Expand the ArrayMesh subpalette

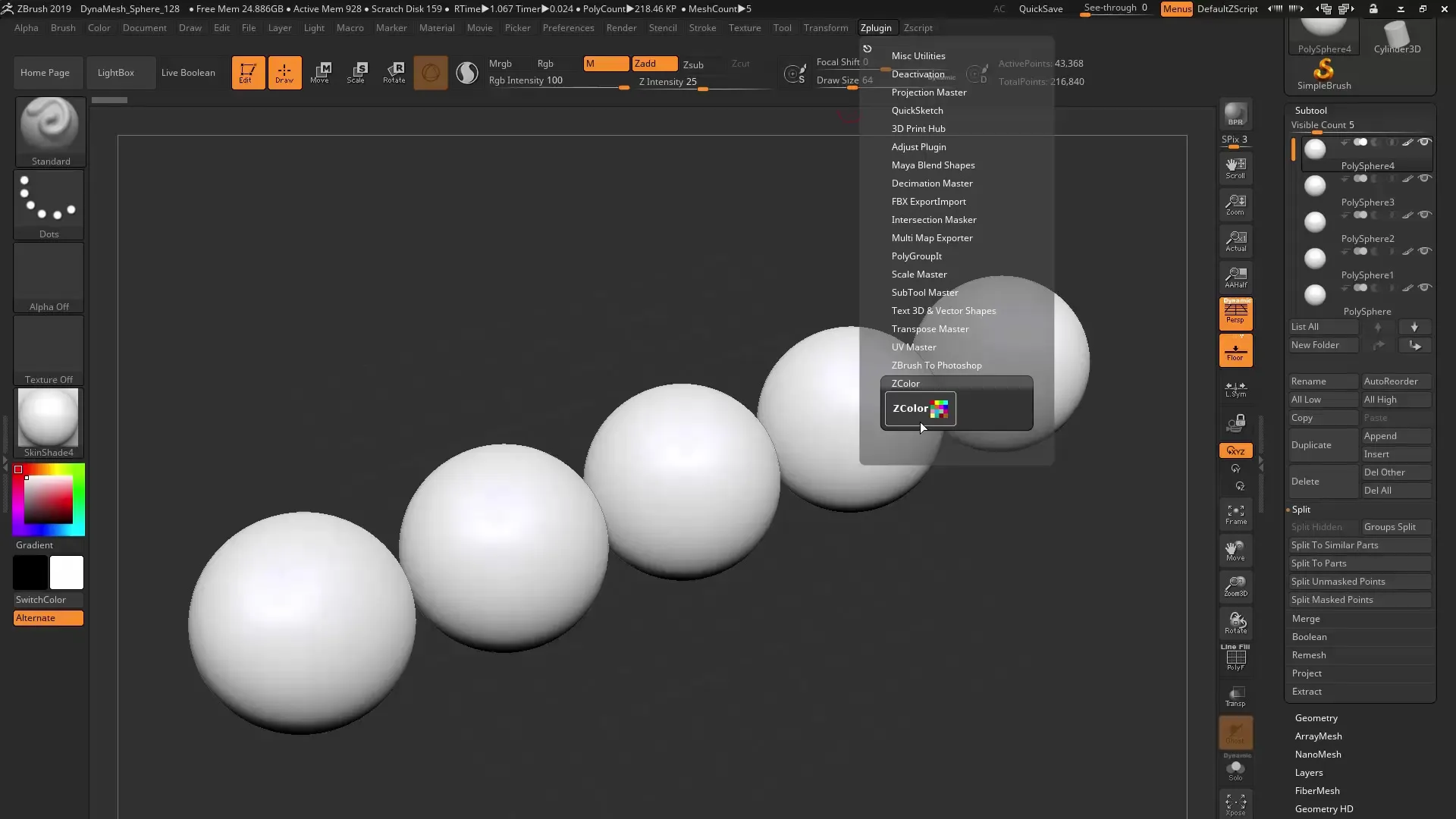point(1318,736)
